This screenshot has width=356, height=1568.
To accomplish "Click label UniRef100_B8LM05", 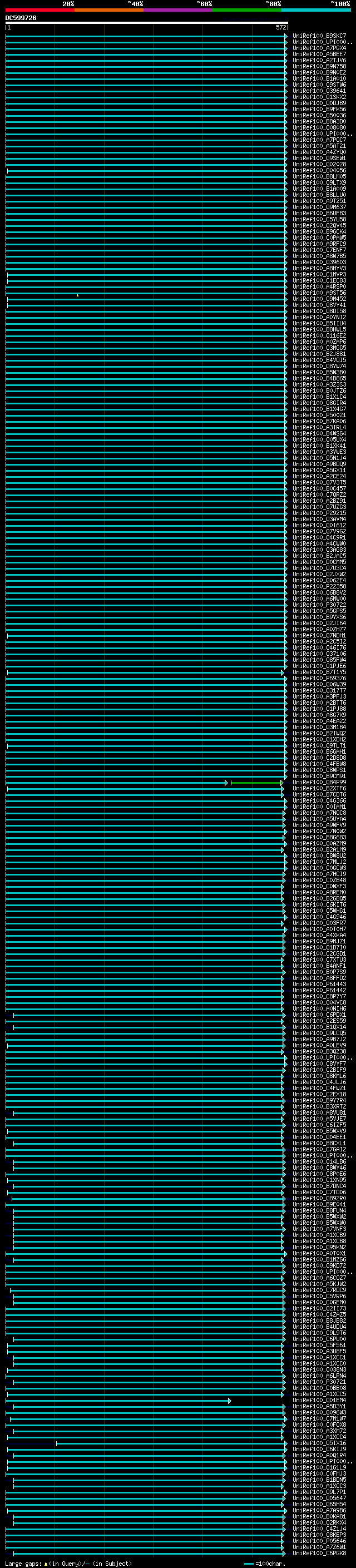I will 319,176.
